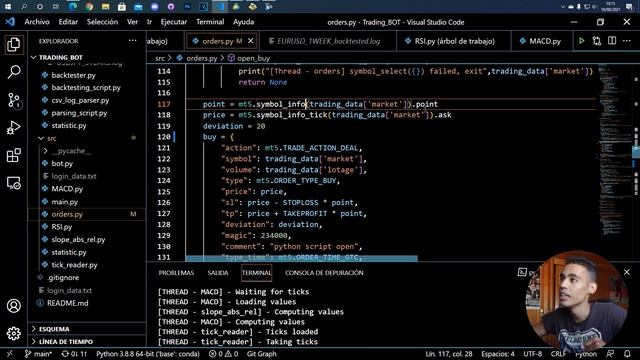The width and height of the screenshot is (640, 360).
Task: Open the Explorer view in activity bar
Action: coord(13,44)
